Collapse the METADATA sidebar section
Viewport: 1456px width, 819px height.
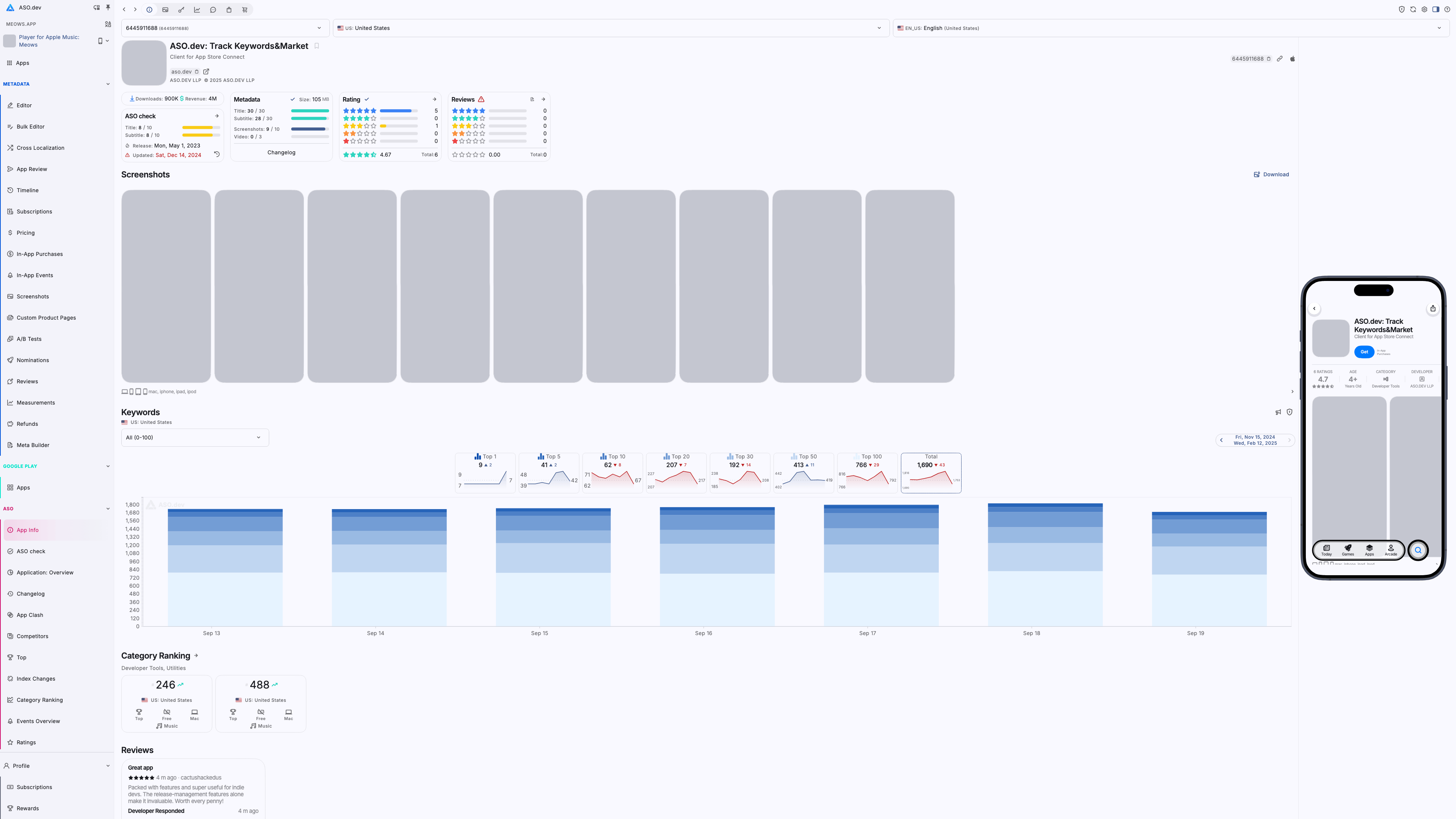108,84
